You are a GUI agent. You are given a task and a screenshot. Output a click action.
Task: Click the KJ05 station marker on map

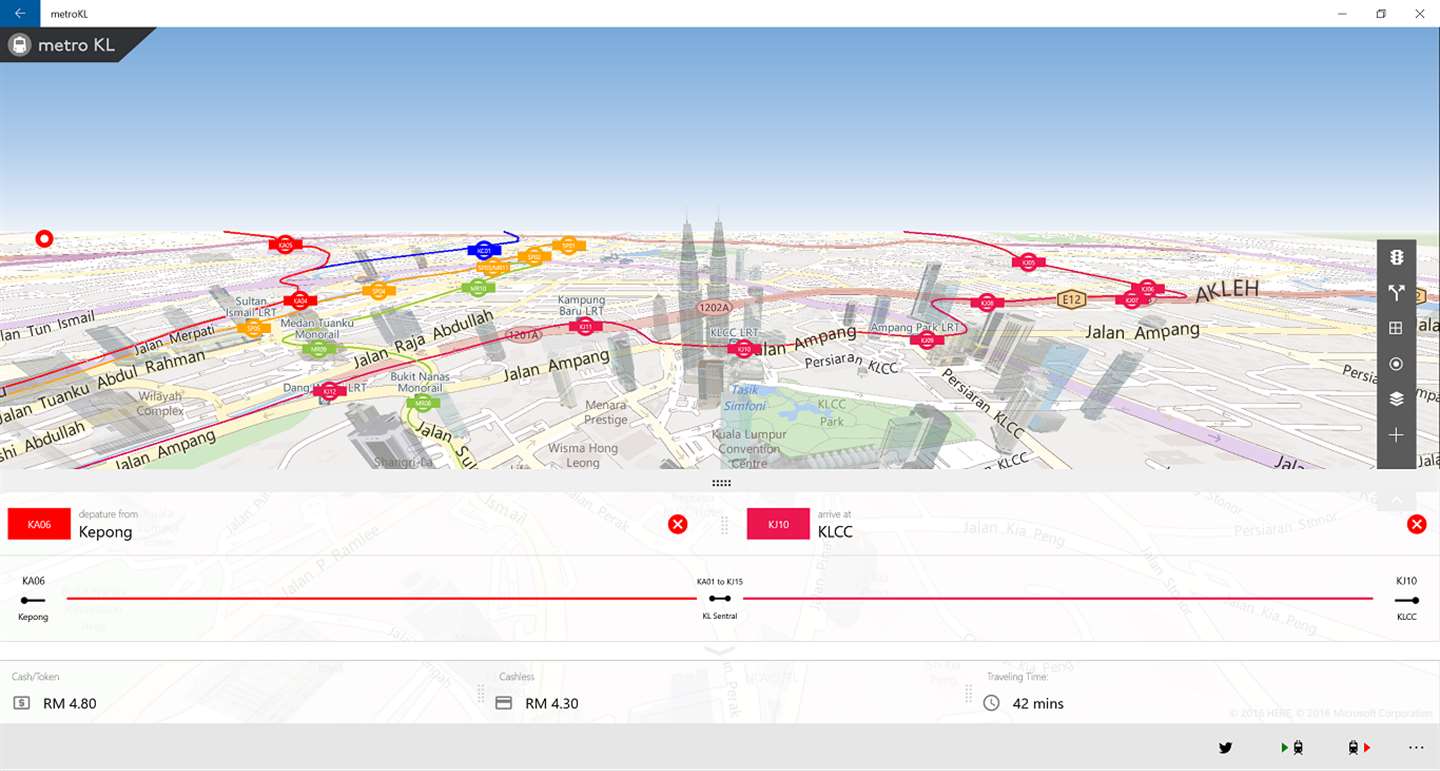pyautogui.click(x=1028, y=262)
